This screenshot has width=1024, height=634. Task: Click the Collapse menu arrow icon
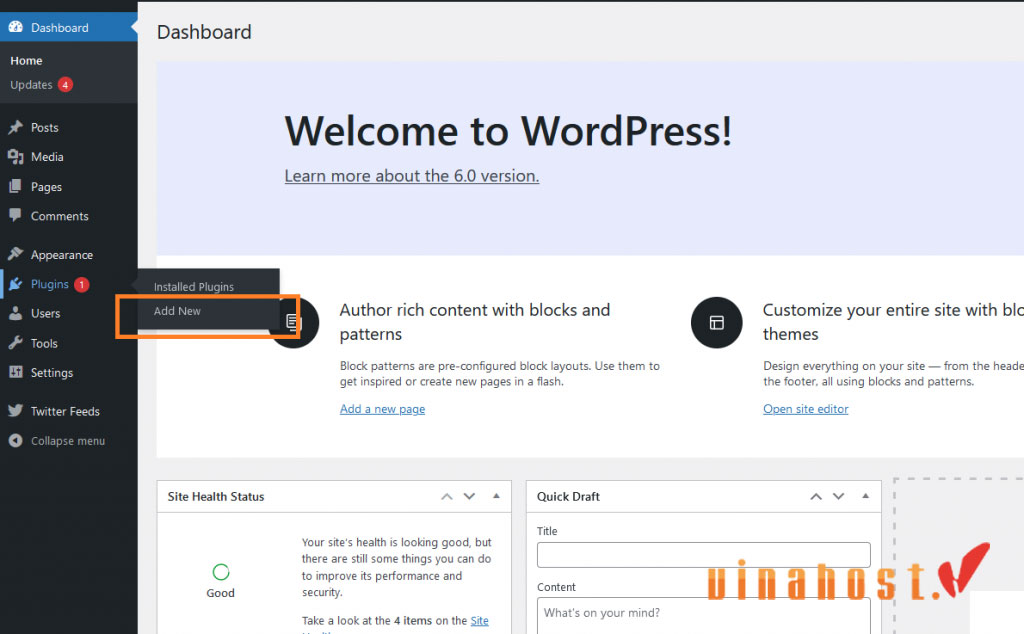[x=16, y=441]
